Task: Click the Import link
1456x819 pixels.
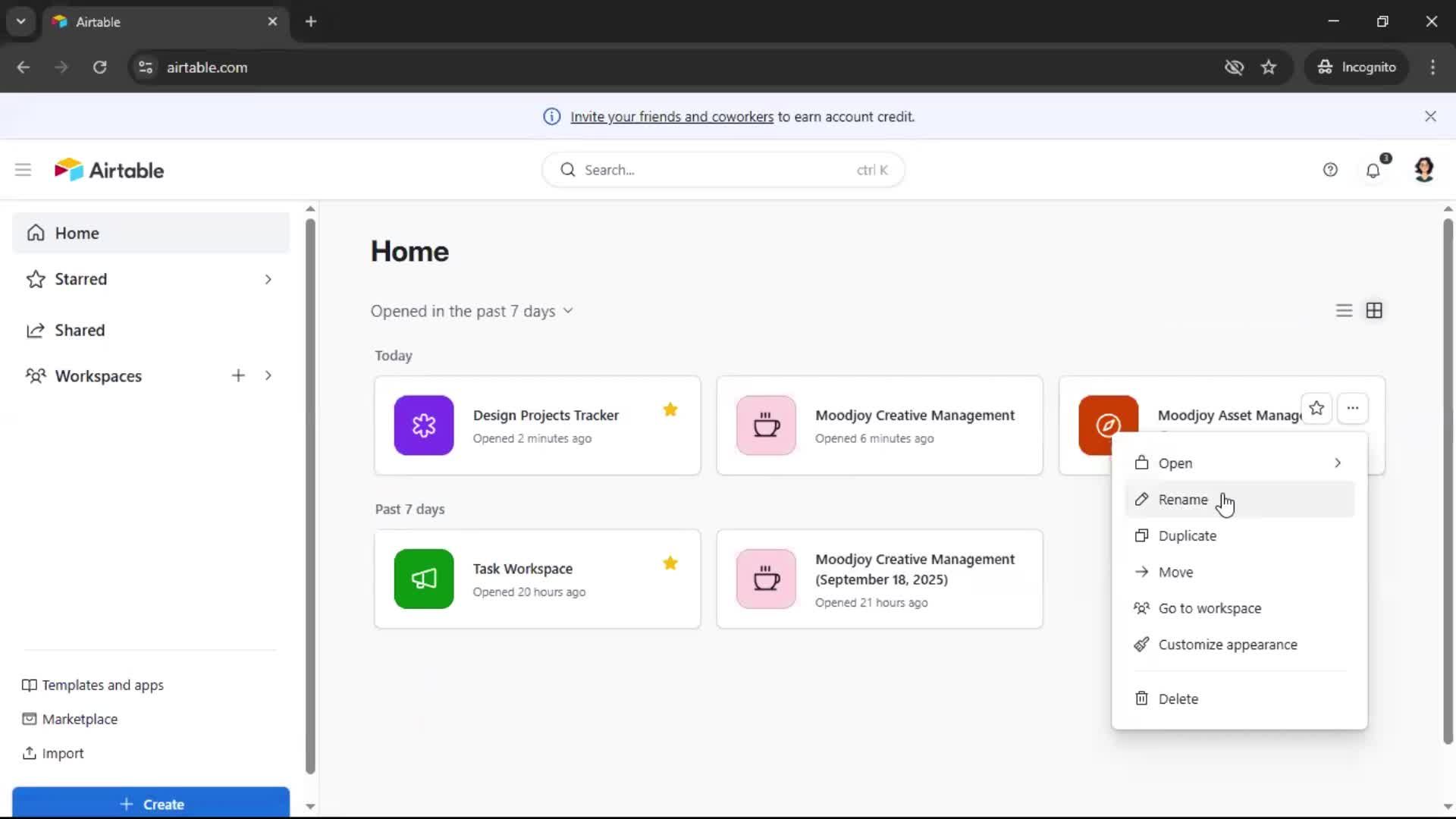Action: click(52, 754)
